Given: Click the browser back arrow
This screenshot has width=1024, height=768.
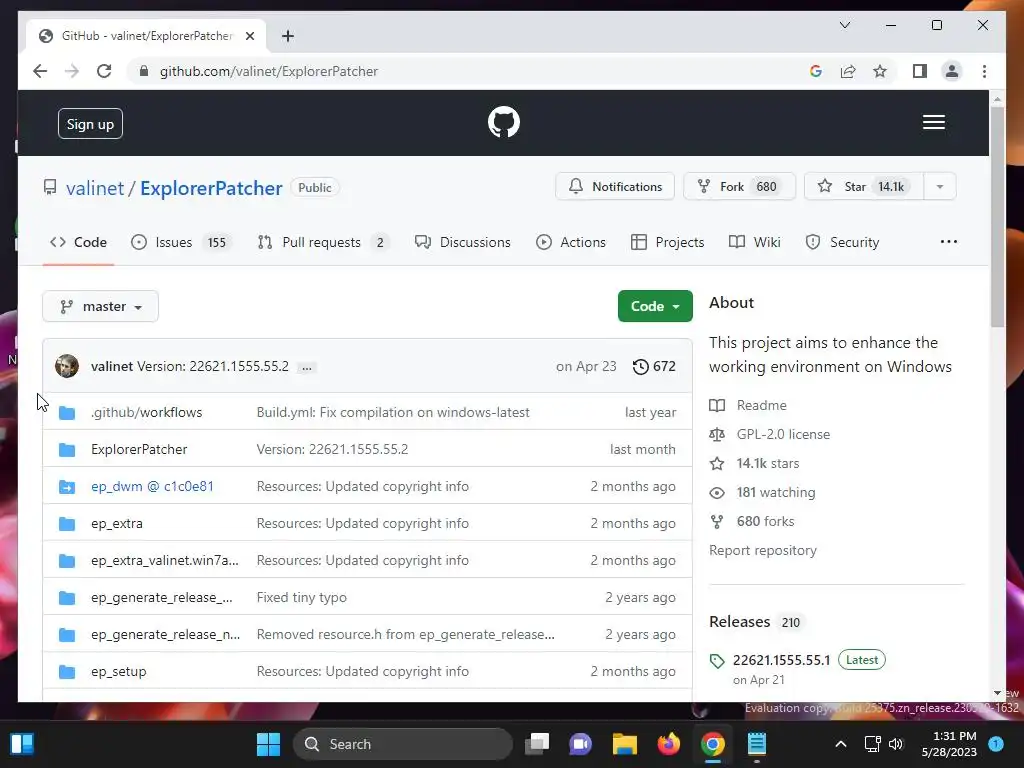Looking at the screenshot, I should [40, 71].
